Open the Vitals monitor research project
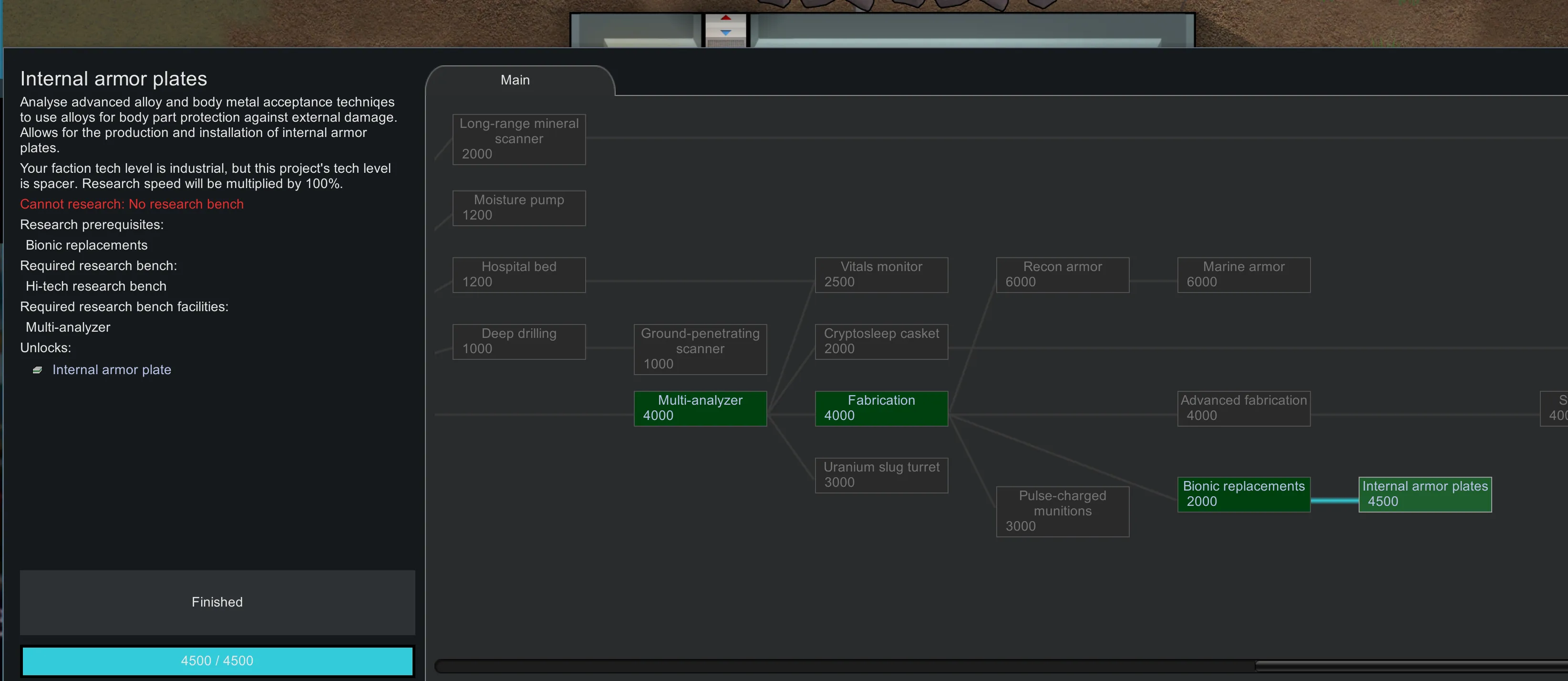1568x681 pixels. point(881,275)
